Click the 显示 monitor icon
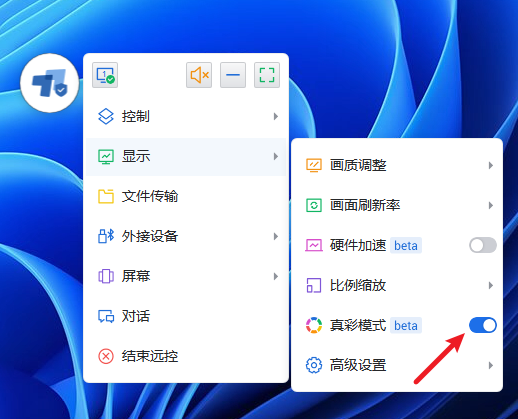 pos(106,156)
